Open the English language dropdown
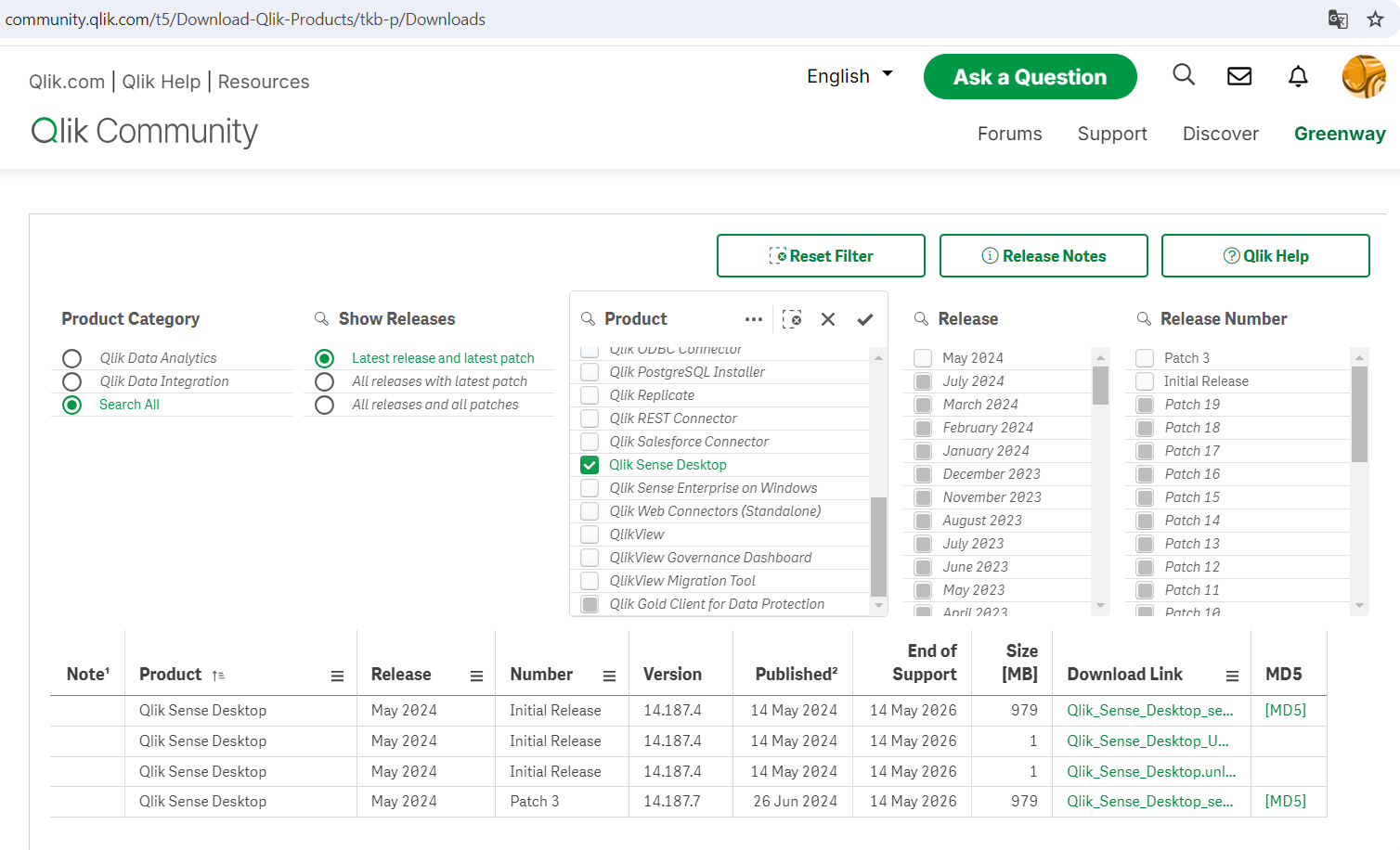 (x=848, y=76)
